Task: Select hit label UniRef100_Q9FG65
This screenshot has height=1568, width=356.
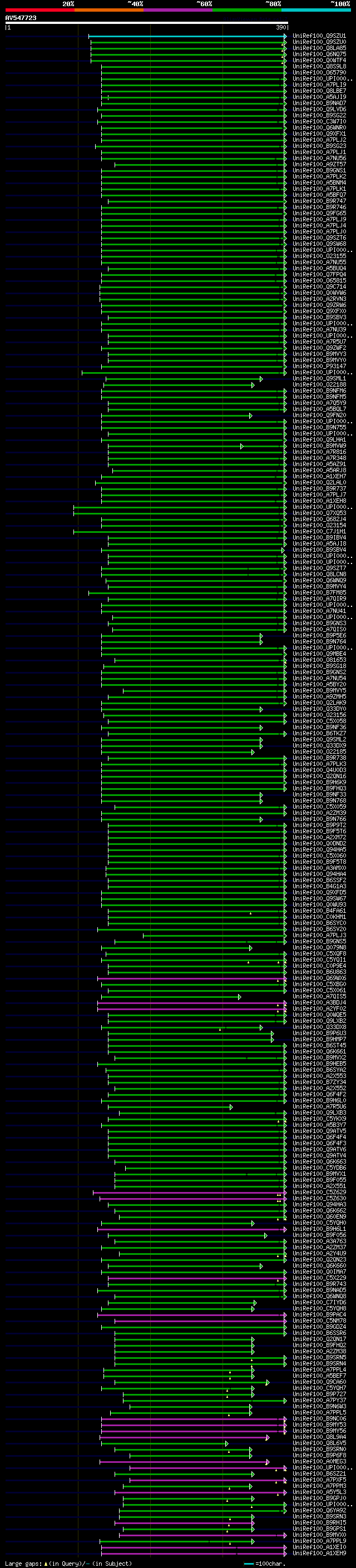Action: pyautogui.click(x=319, y=213)
